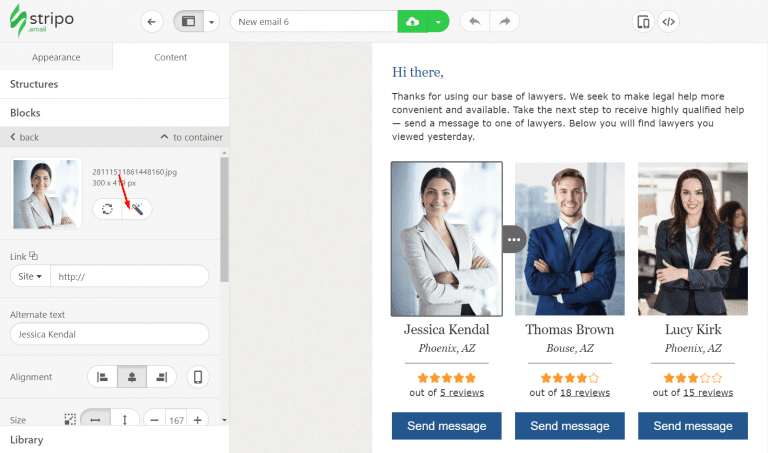Open the 5 reviews link

coord(461,393)
